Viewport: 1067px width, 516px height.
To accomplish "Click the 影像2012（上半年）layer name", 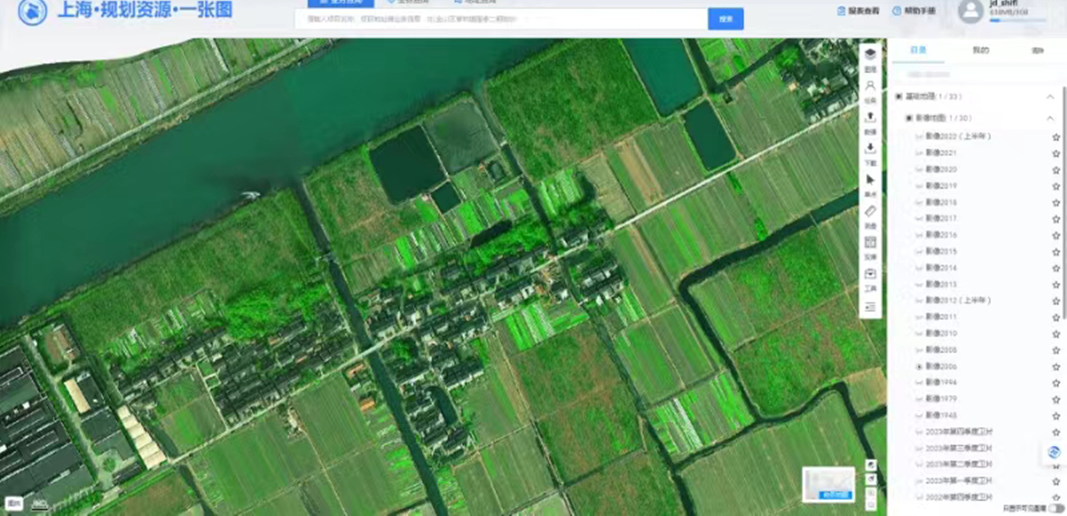I will coord(958,301).
